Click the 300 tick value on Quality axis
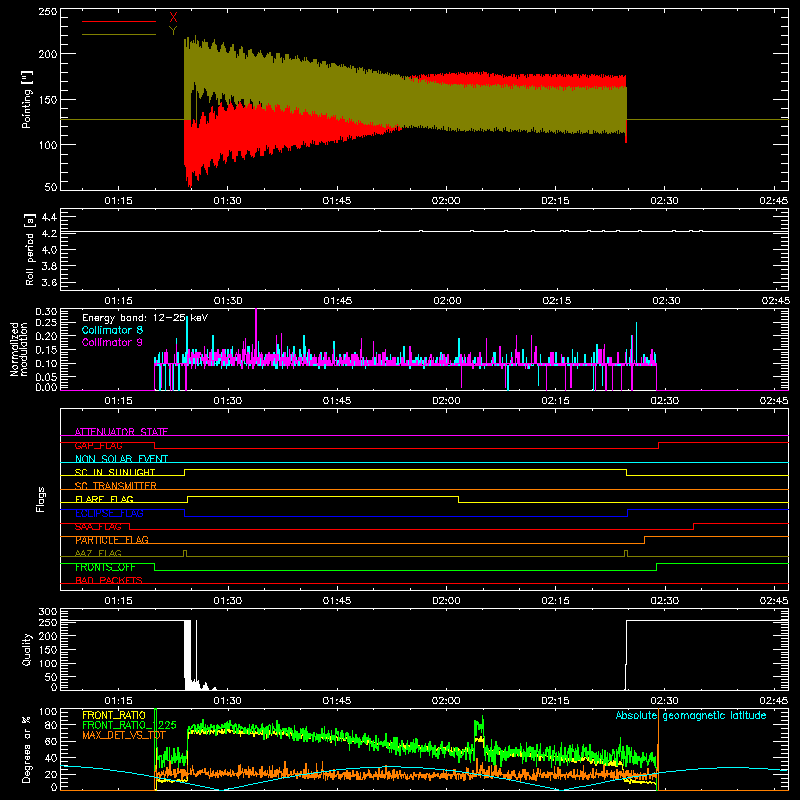 [48, 612]
